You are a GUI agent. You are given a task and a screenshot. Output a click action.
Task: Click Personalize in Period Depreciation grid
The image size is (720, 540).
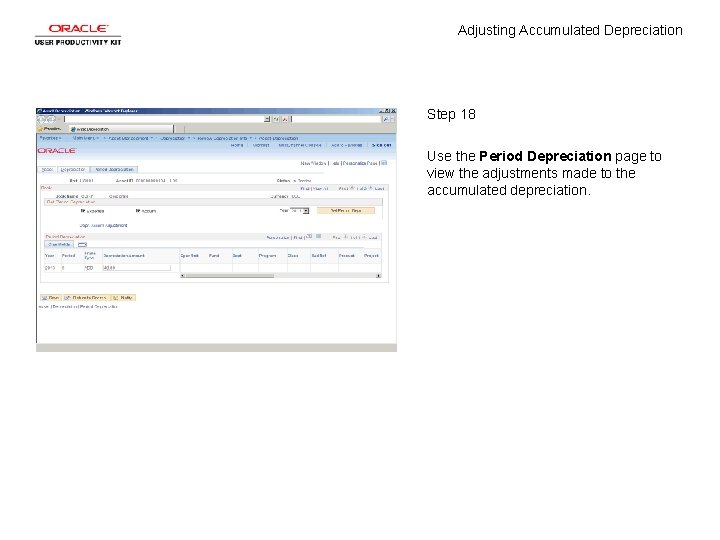(x=278, y=237)
